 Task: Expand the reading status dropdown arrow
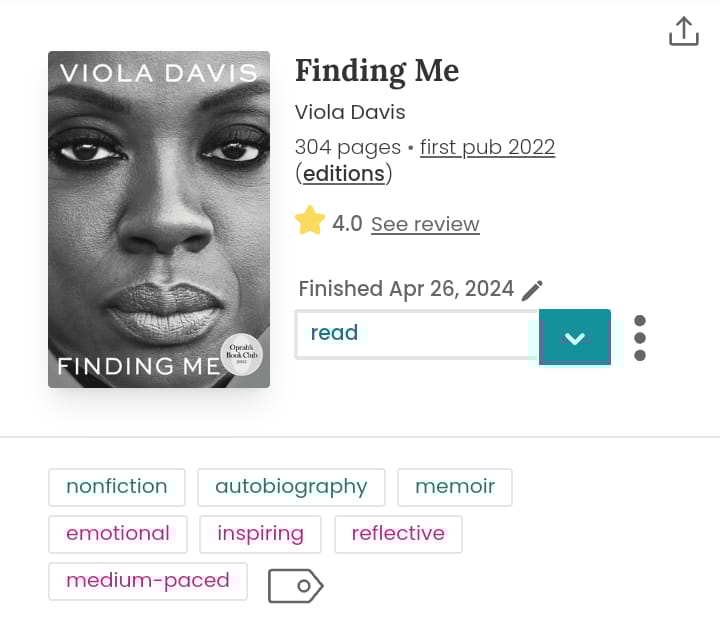coord(574,338)
